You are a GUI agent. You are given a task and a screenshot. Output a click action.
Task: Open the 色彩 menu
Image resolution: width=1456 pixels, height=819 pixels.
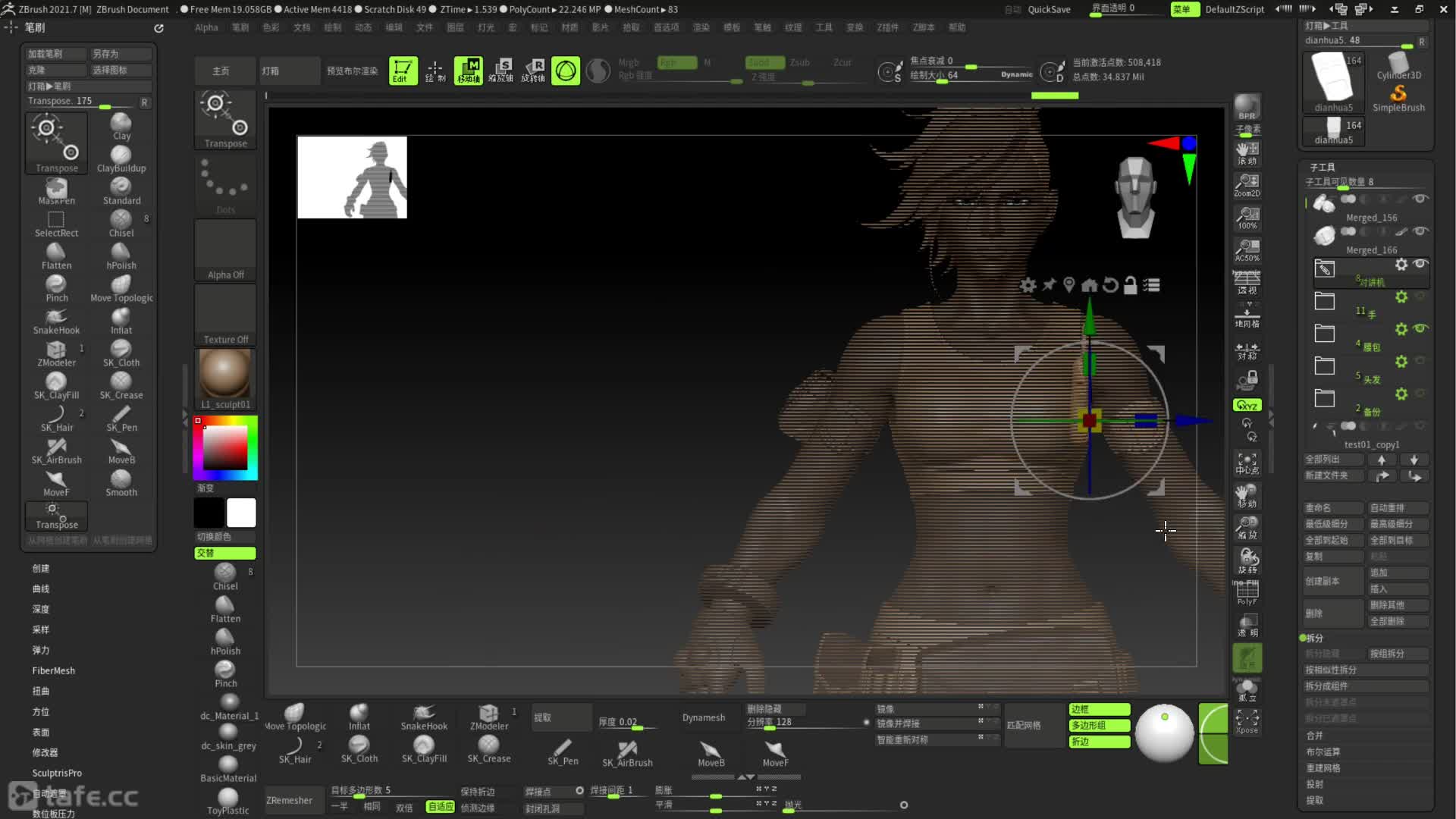point(271,27)
